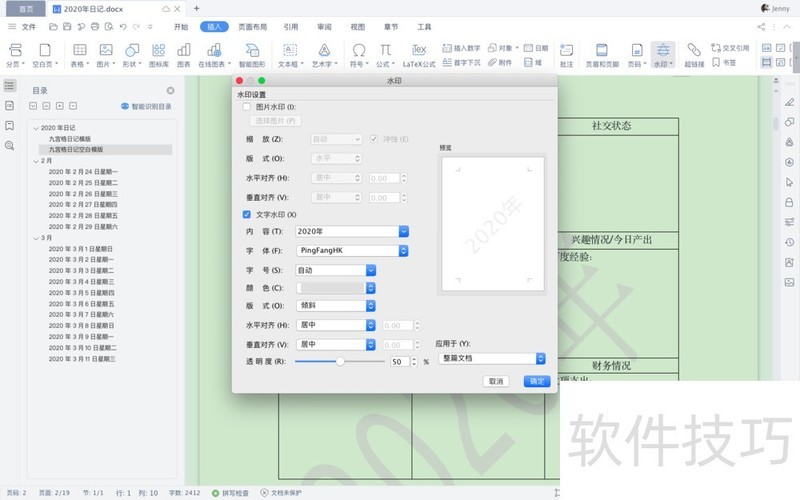This screenshot has height=500, width=800.
Task: Click the LaTeX公式 formula icon
Action: coord(420,52)
